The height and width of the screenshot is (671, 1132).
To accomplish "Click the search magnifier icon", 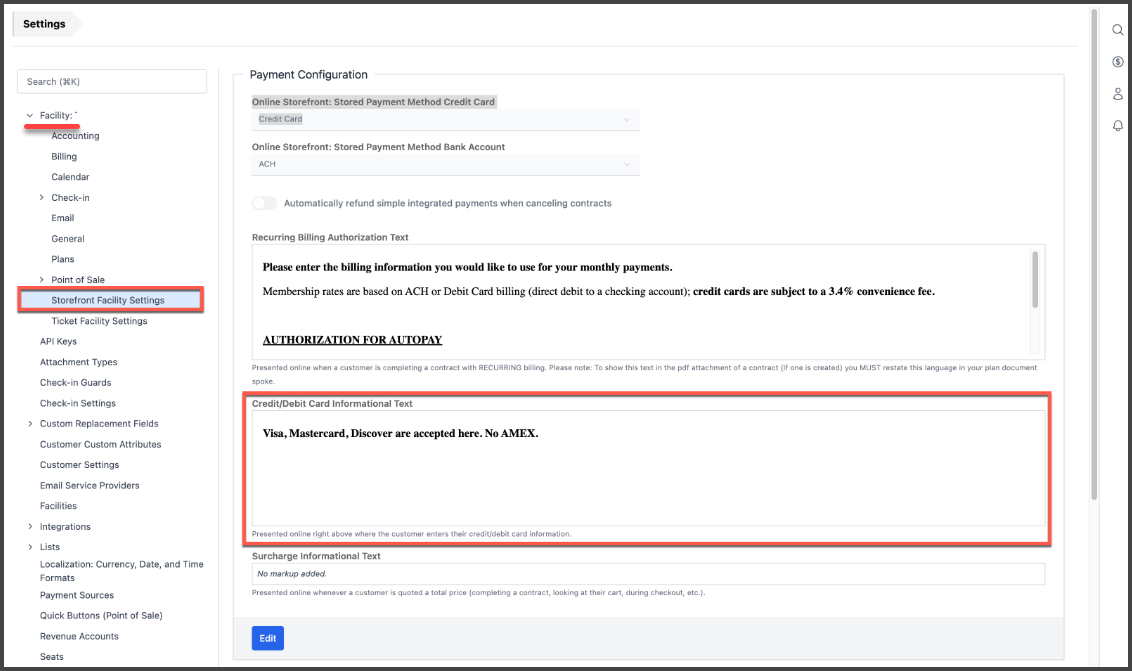I will (x=1118, y=30).
